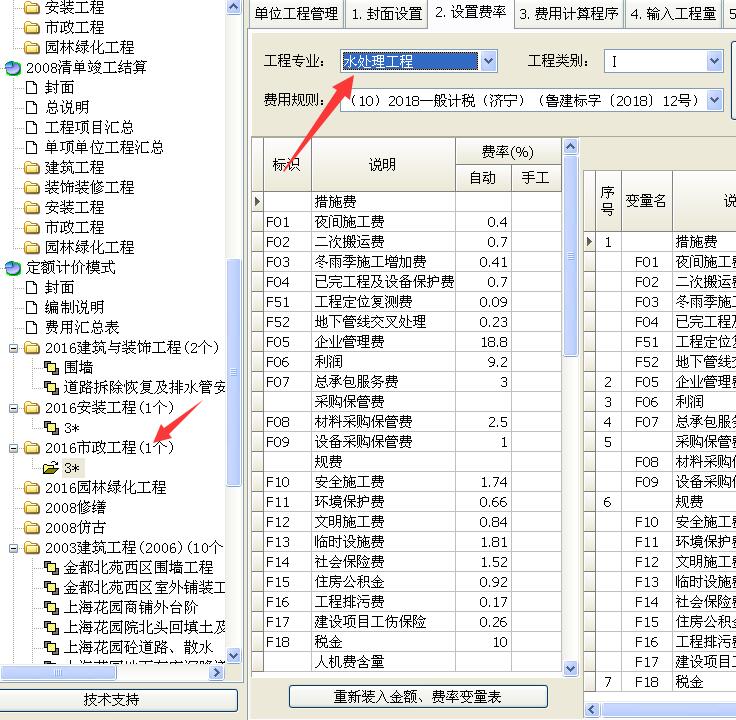Click the 2016园林绿化工程 folder icon
The image size is (736, 720).
coord(32,488)
